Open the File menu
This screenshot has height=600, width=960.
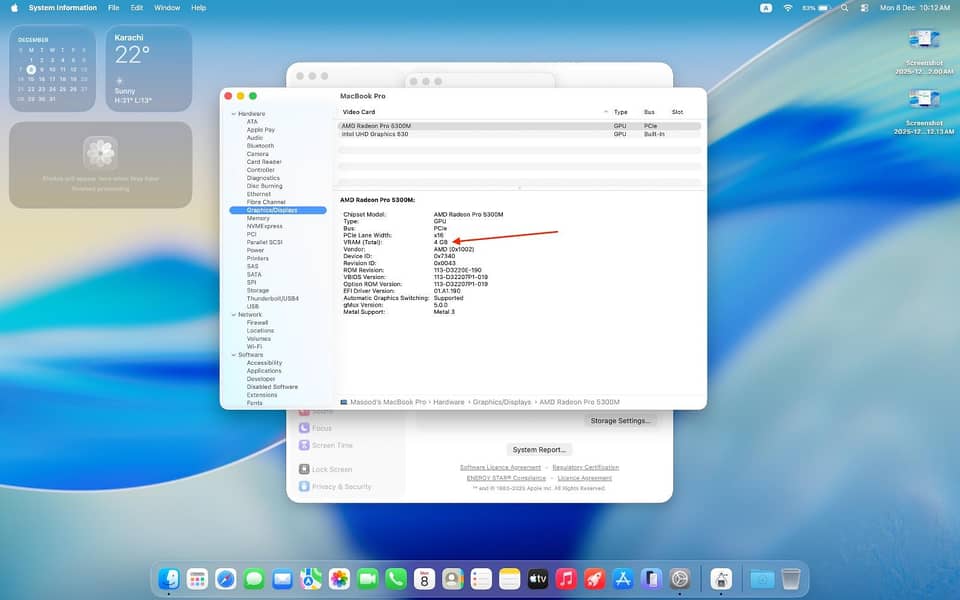114,7
